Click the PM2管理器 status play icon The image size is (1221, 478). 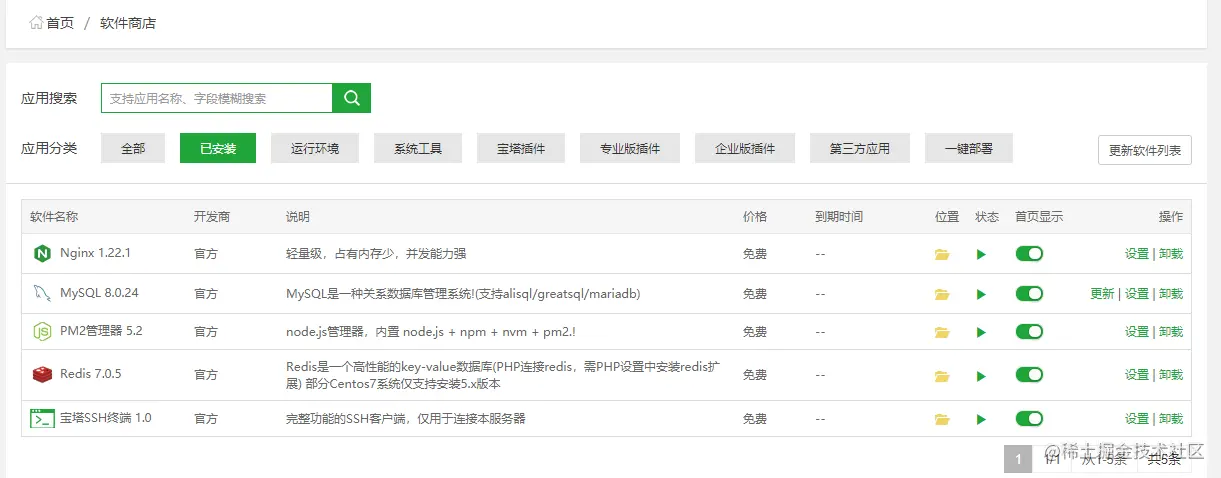coord(981,332)
